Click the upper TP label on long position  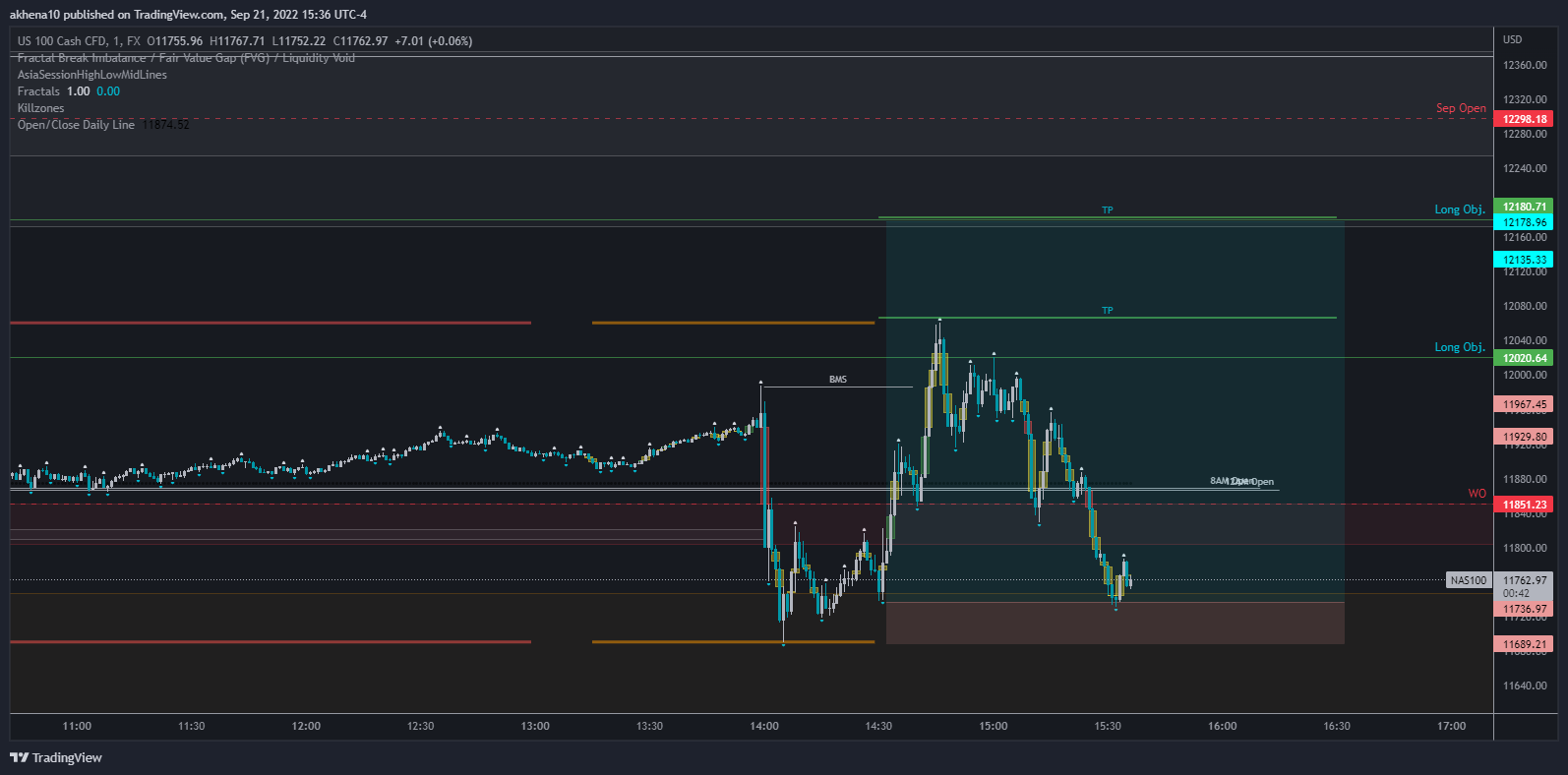[x=1107, y=210]
